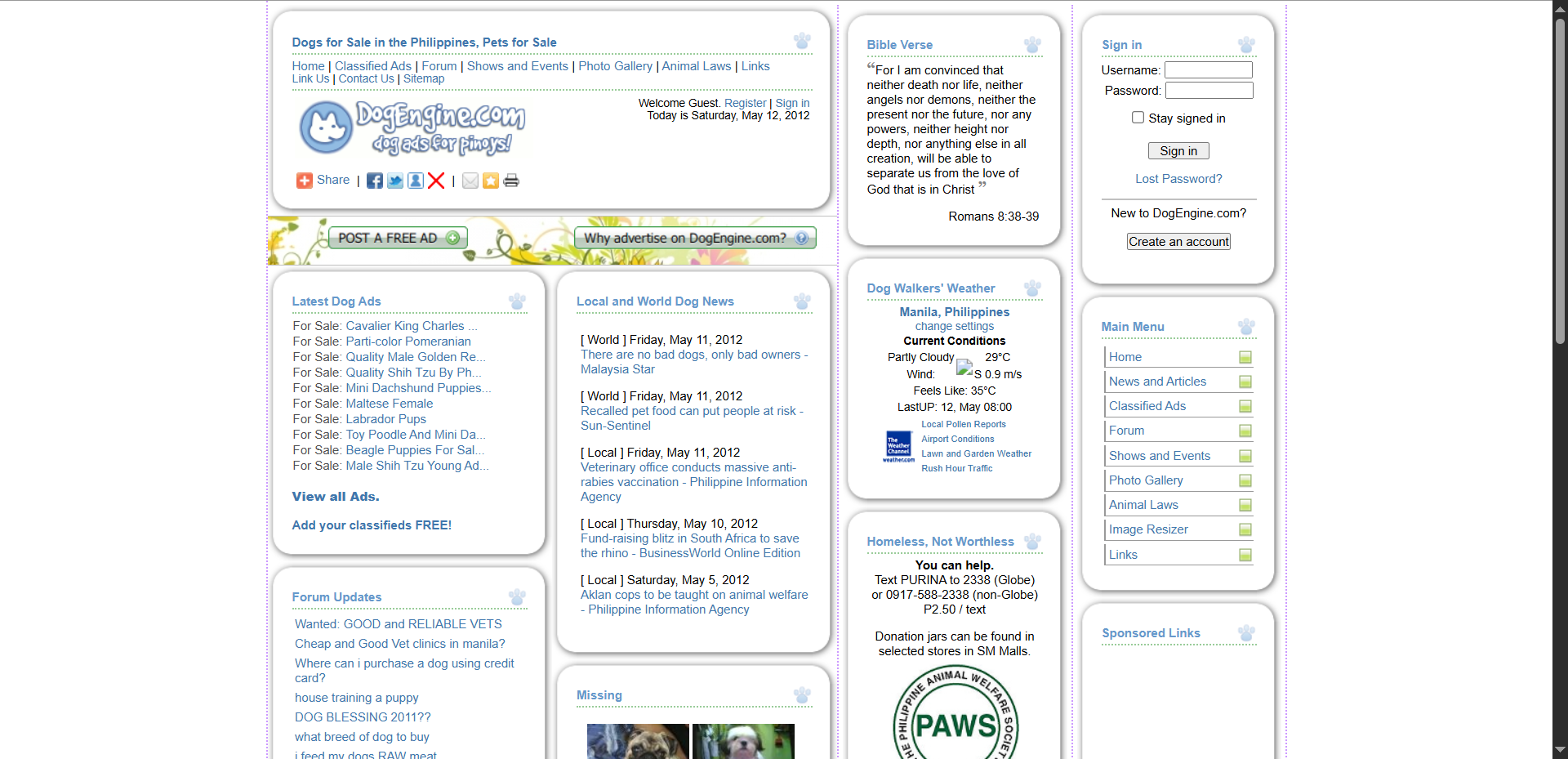Click the POST A FREE AD banner
The image size is (1568, 759).
tap(398, 238)
